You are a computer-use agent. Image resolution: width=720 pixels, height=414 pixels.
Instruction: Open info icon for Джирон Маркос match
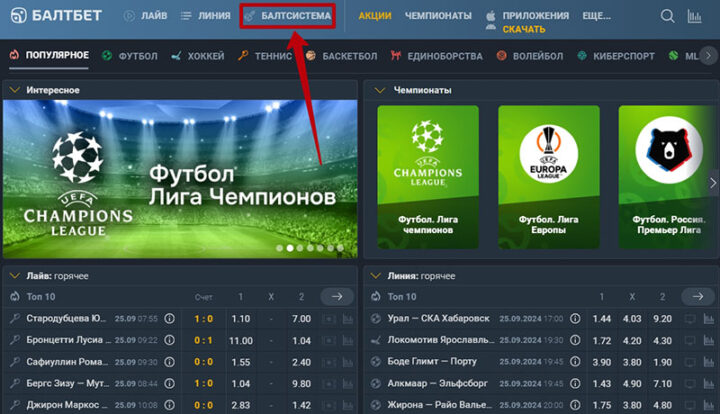(169, 405)
